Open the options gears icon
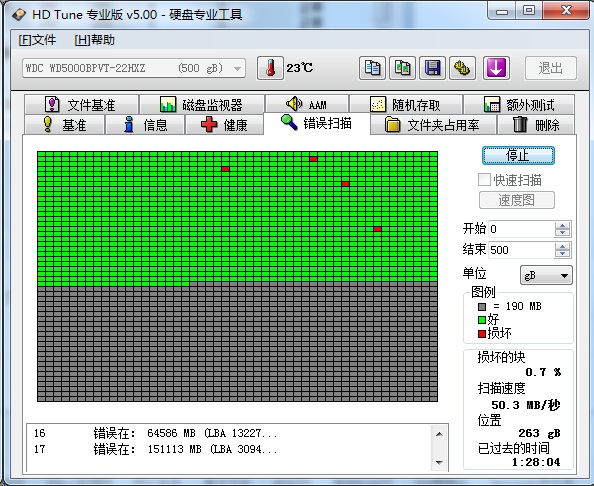This screenshot has height=486, width=594. point(462,68)
